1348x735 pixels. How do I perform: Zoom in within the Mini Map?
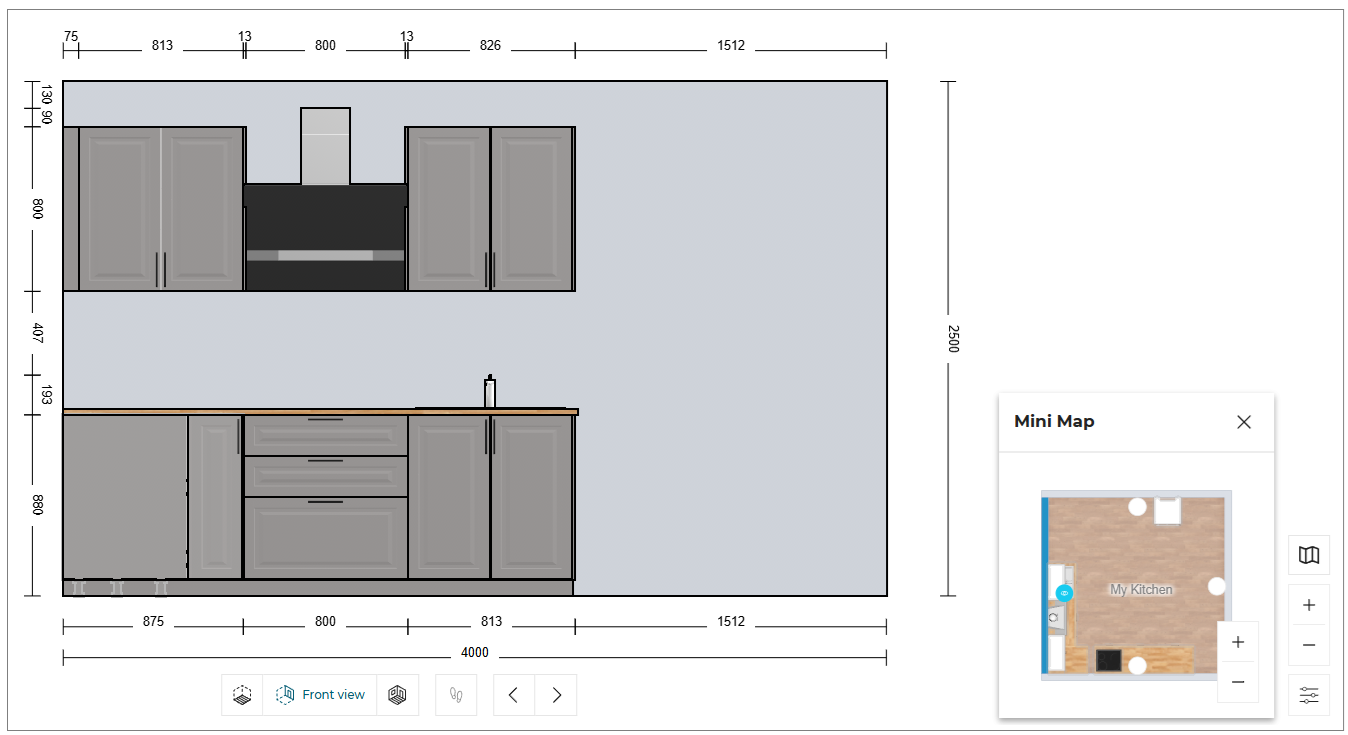point(1237,642)
